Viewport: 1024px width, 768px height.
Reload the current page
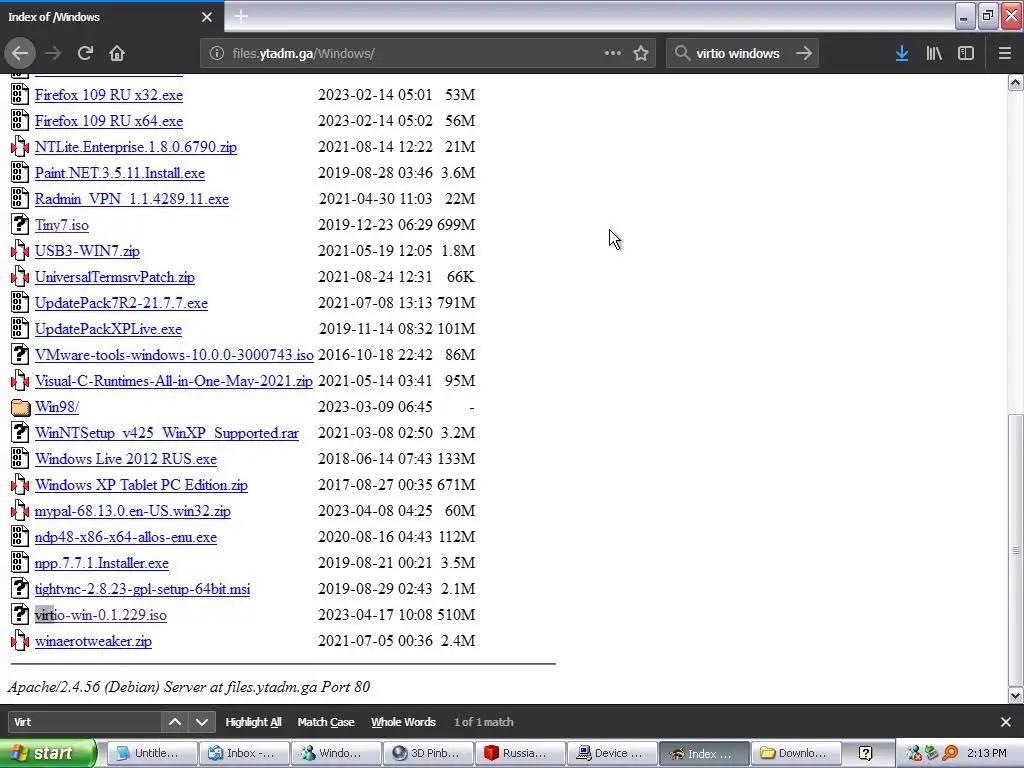[x=85, y=54]
